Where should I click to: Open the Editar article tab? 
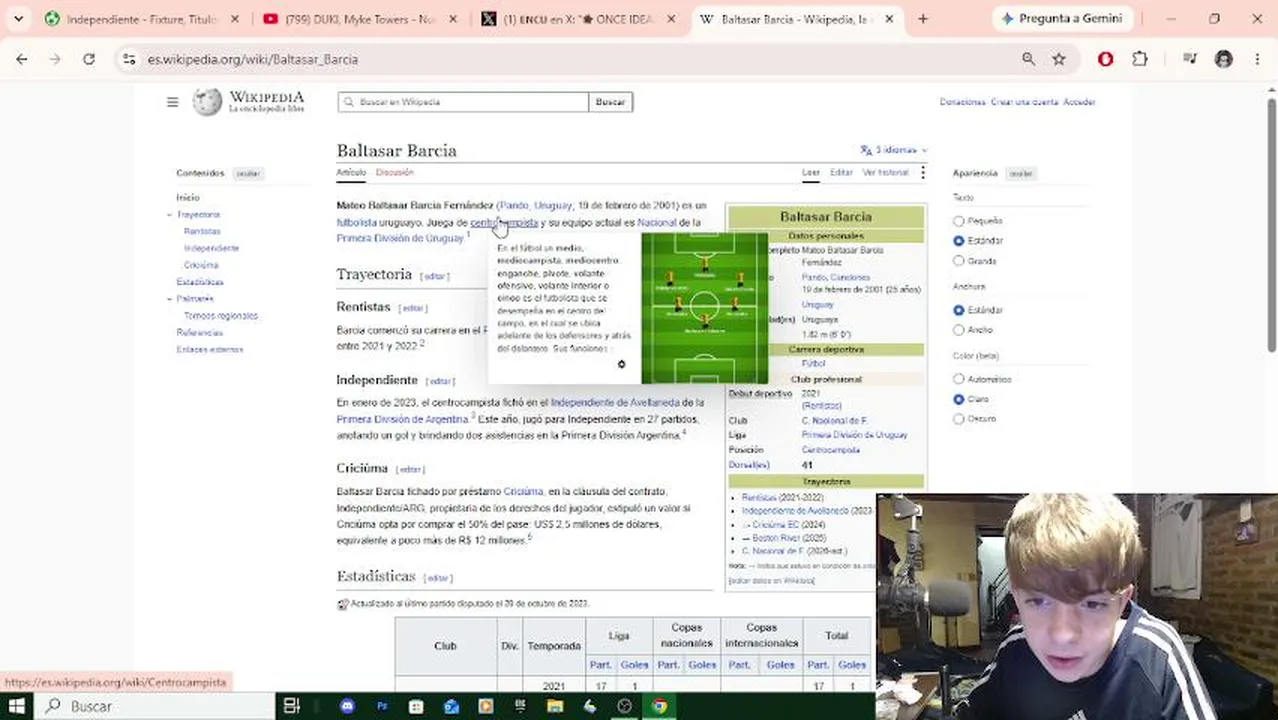[841, 173]
